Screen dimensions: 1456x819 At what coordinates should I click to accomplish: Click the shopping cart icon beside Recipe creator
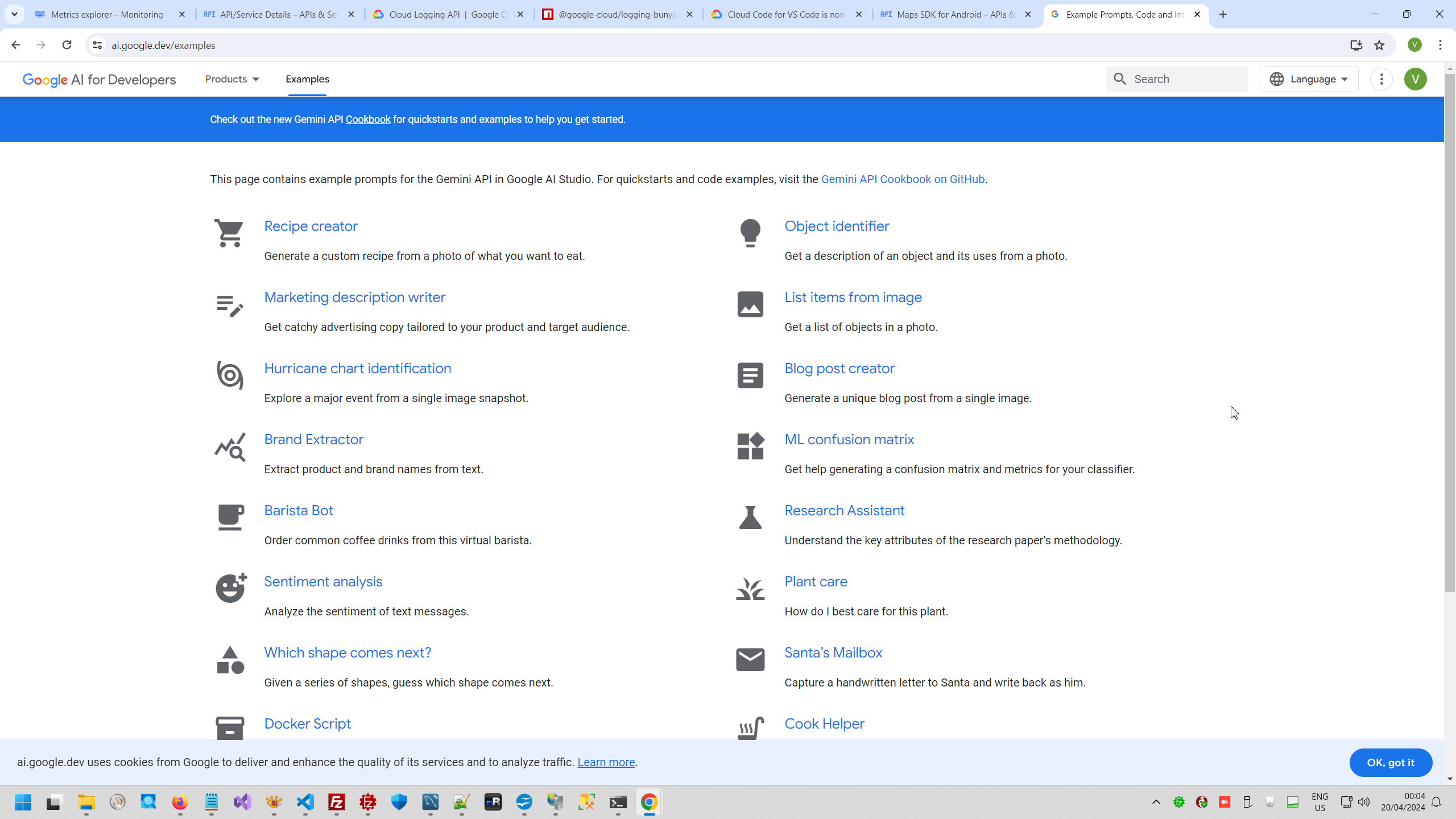pos(229,233)
